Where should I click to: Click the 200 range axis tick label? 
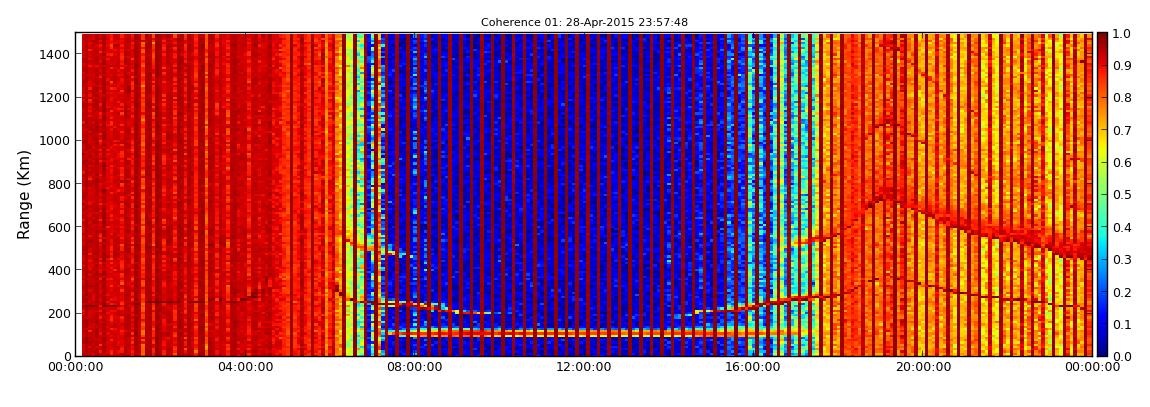[59, 314]
